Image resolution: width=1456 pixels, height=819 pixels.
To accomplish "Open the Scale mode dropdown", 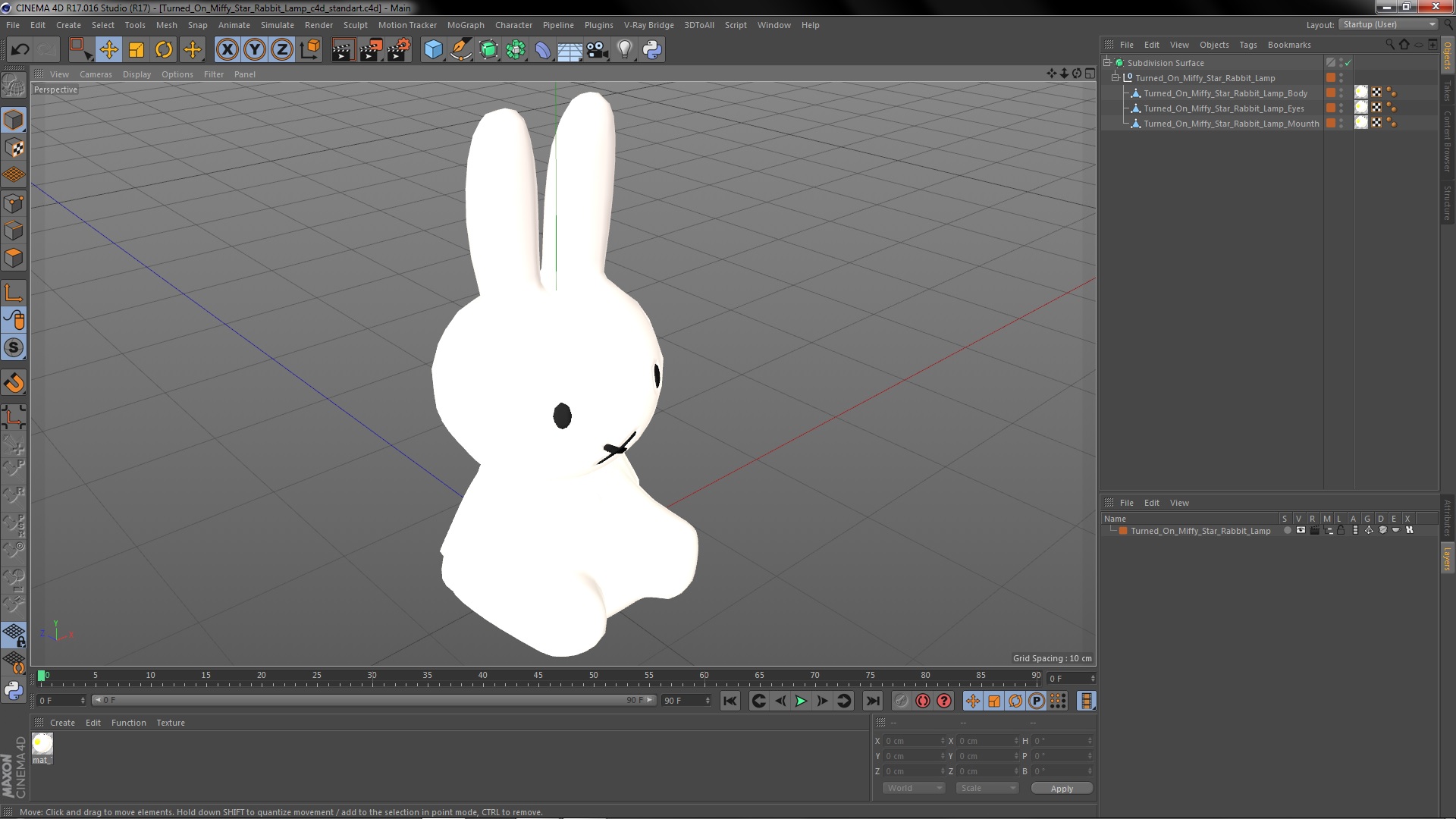I will [x=987, y=788].
